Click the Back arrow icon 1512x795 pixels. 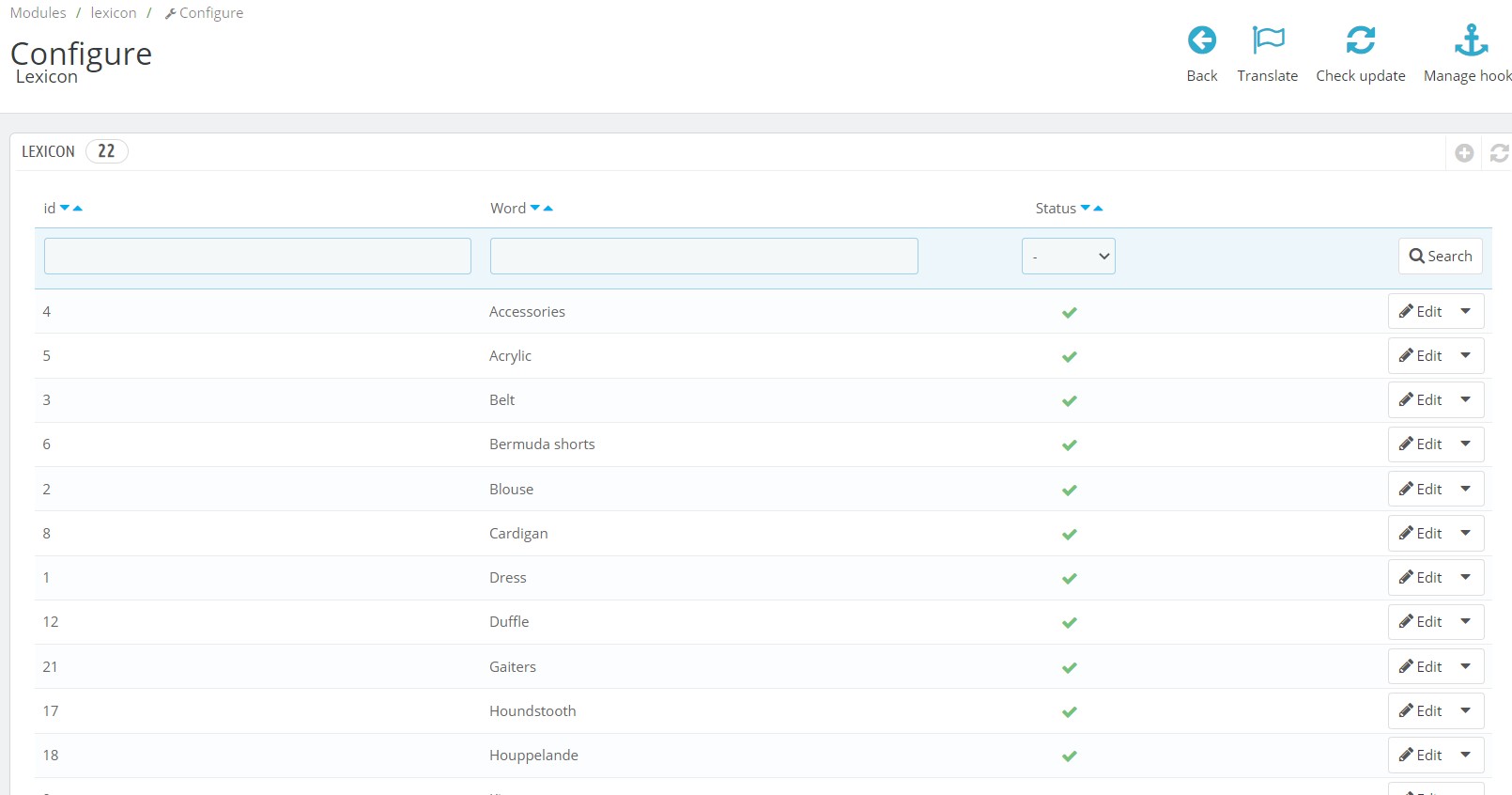click(1201, 40)
